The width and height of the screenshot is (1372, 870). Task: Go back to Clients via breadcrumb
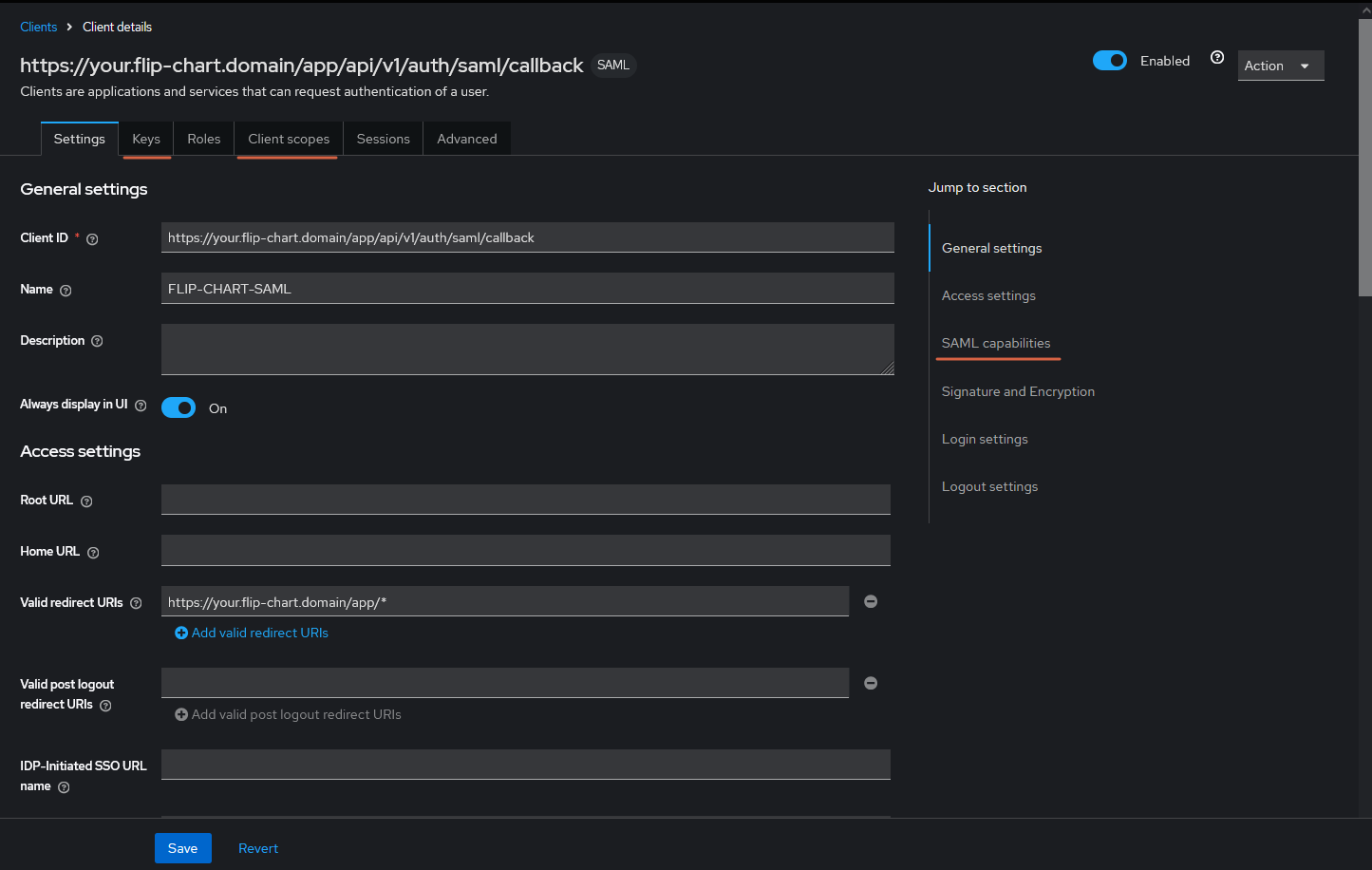39,27
